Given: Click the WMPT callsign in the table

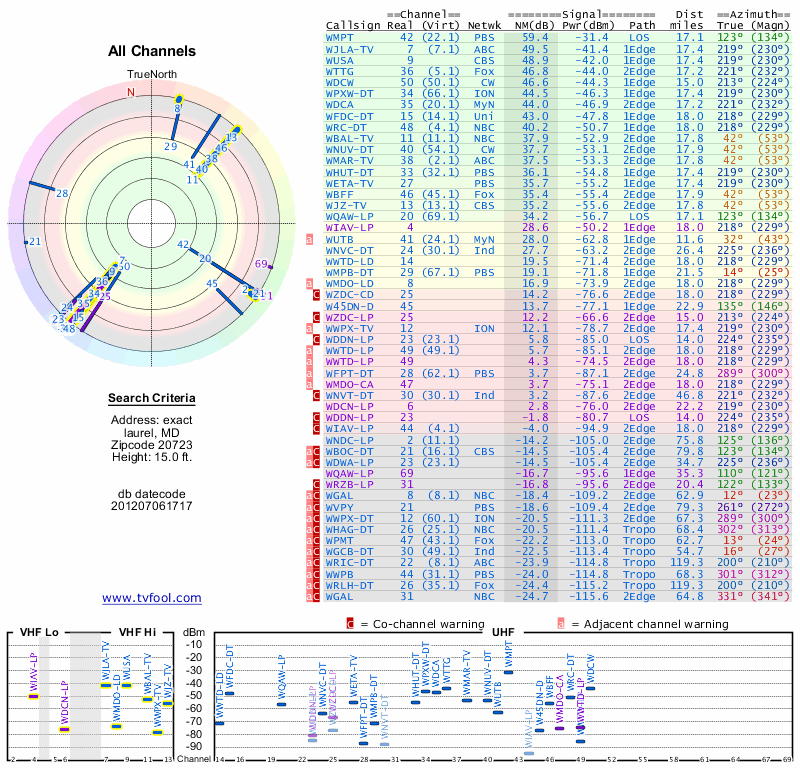Looking at the screenshot, I should point(339,38).
